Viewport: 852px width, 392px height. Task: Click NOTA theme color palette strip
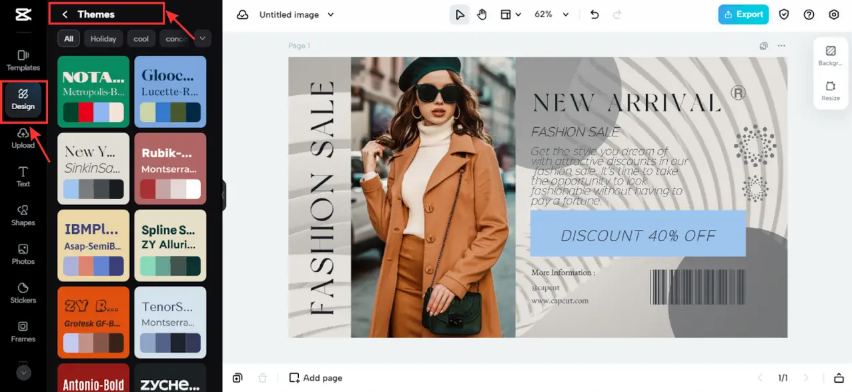93,113
